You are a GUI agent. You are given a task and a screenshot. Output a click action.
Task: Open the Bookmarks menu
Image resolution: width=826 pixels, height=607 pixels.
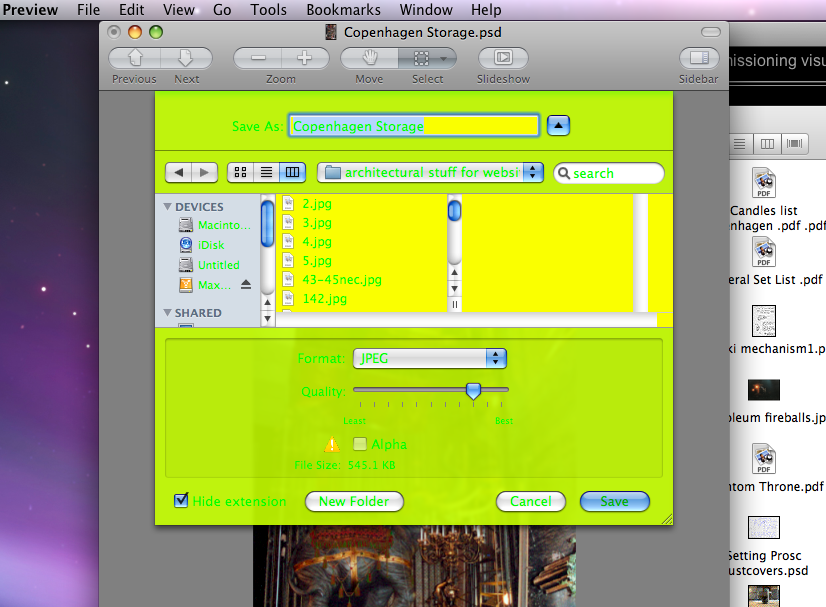pyautogui.click(x=343, y=10)
